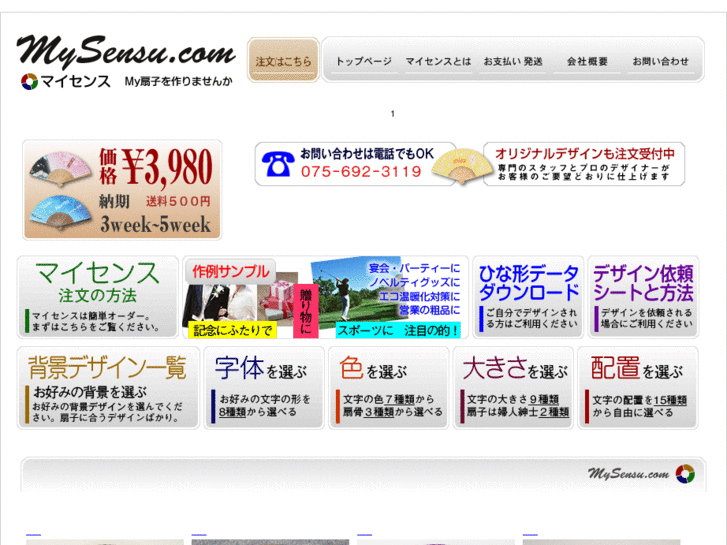
Task: Click the ¥3,980 price banner
Action: [x=122, y=190]
